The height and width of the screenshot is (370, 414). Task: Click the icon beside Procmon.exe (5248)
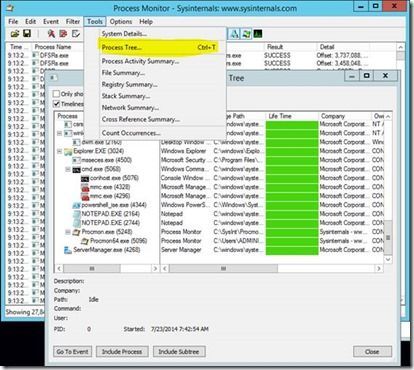[77, 232]
